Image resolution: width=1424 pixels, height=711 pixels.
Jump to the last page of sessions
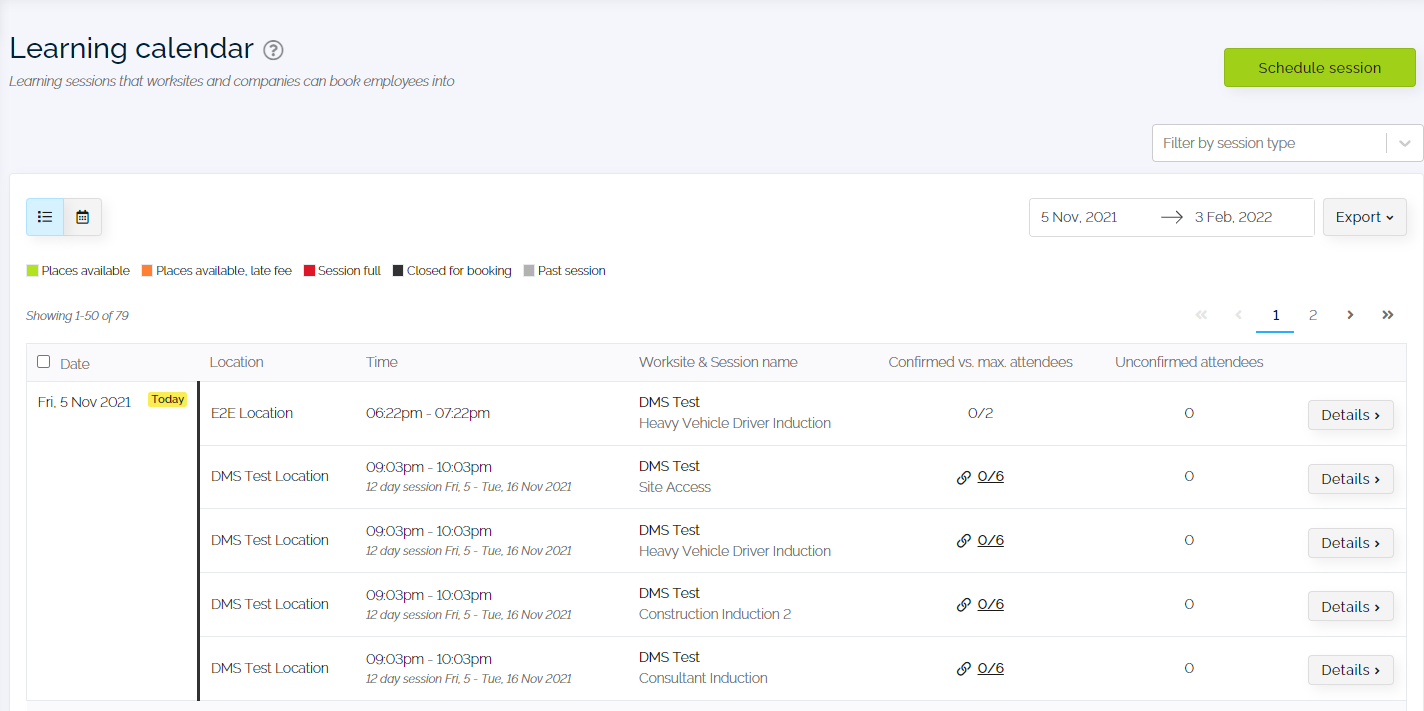[x=1388, y=315]
